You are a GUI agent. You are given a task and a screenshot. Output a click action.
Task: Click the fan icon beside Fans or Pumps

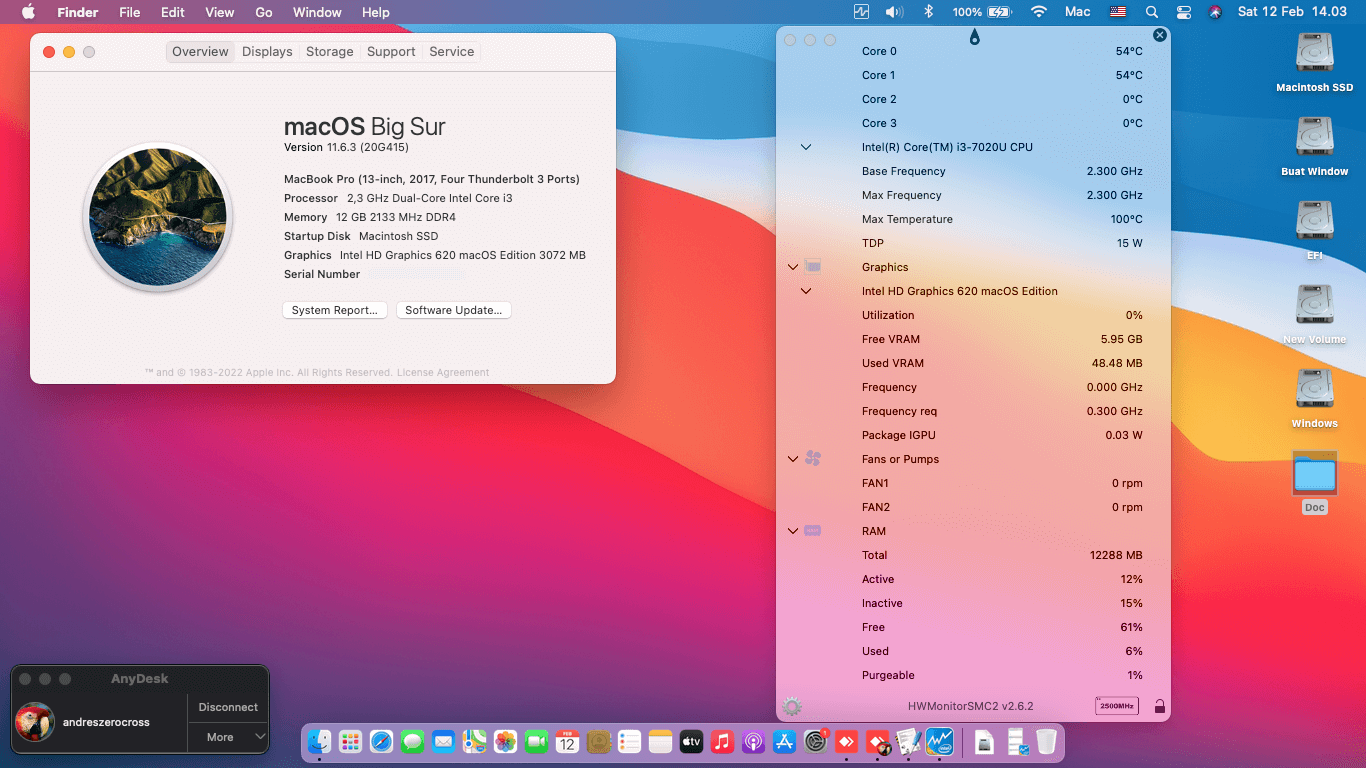[x=813, y=459]
